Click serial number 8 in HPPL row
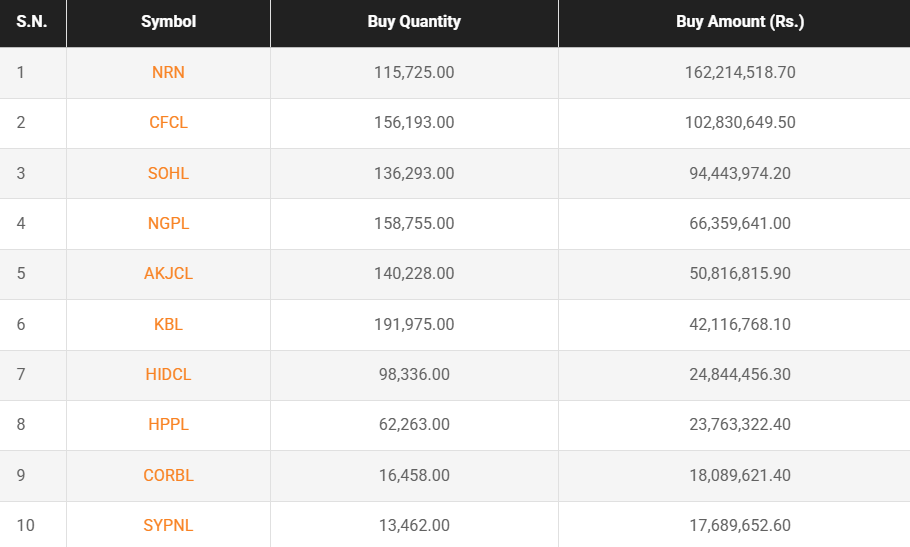Screen dimensions: 910x547 pyautogui.click(x=21, y=424)
